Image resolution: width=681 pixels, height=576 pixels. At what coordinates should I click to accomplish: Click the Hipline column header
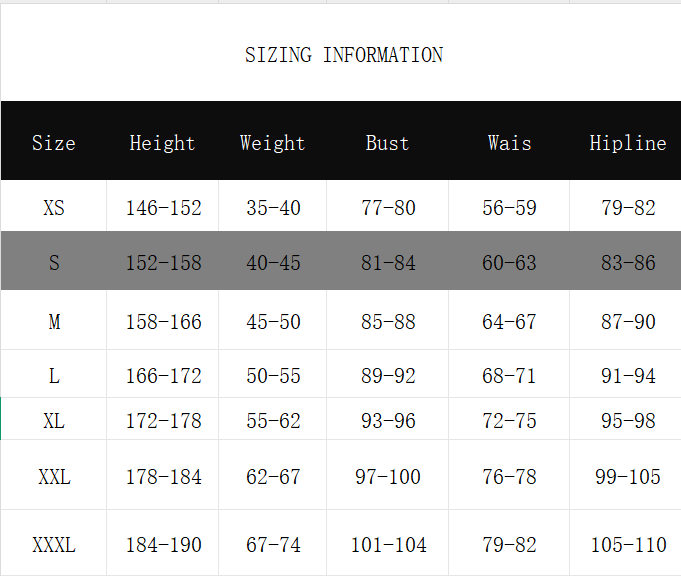pyautogui.click(x=627, y=143)
